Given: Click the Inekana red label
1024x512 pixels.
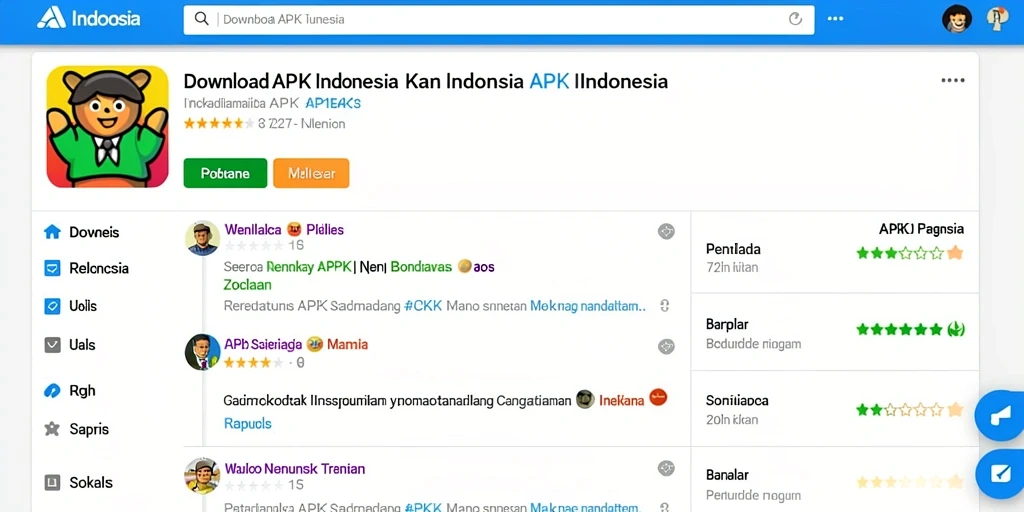Looking at the screenshot, I should tap(622, 399).
